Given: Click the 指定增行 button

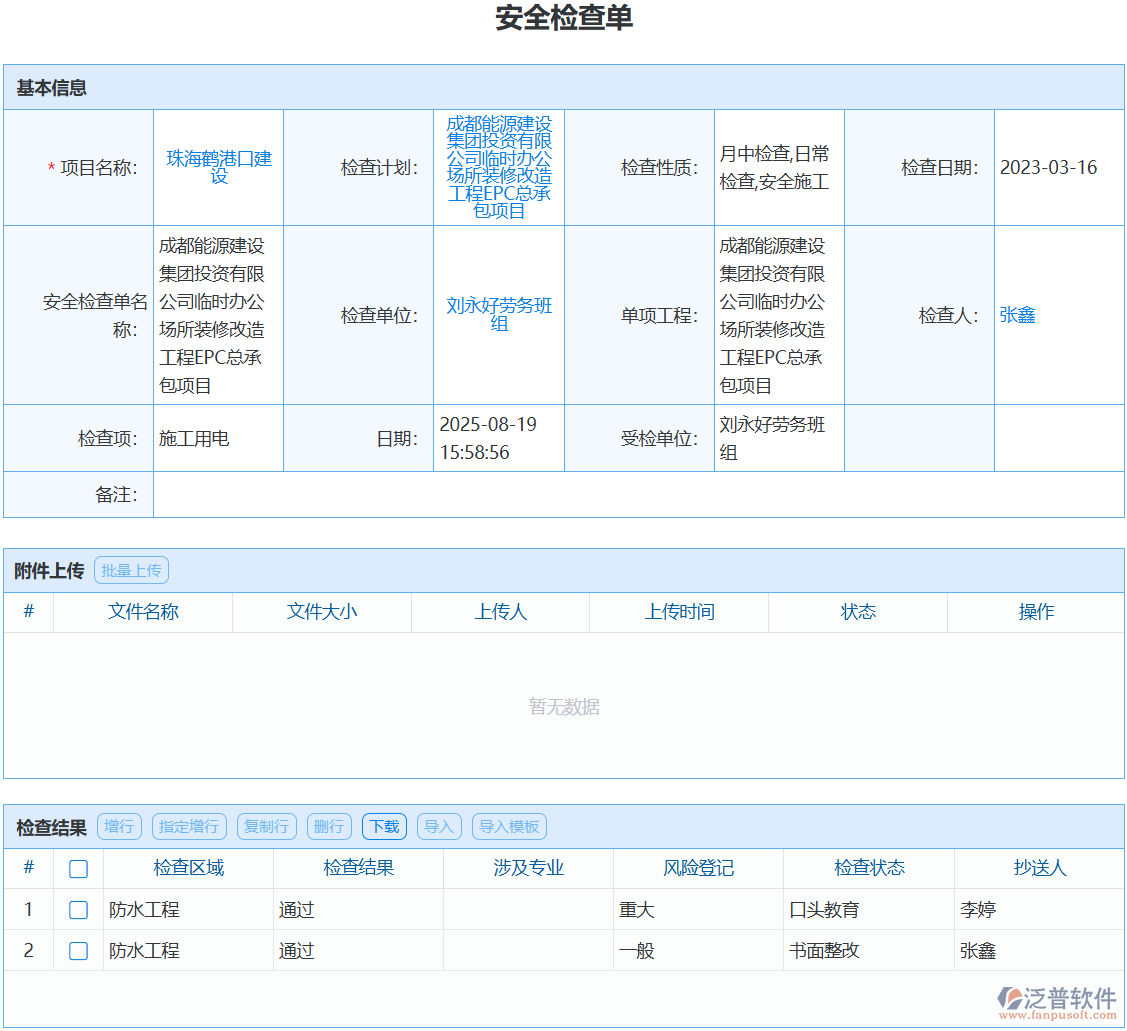Looking at the screenshot, I should pyautogui.click(x=189, y=826).
